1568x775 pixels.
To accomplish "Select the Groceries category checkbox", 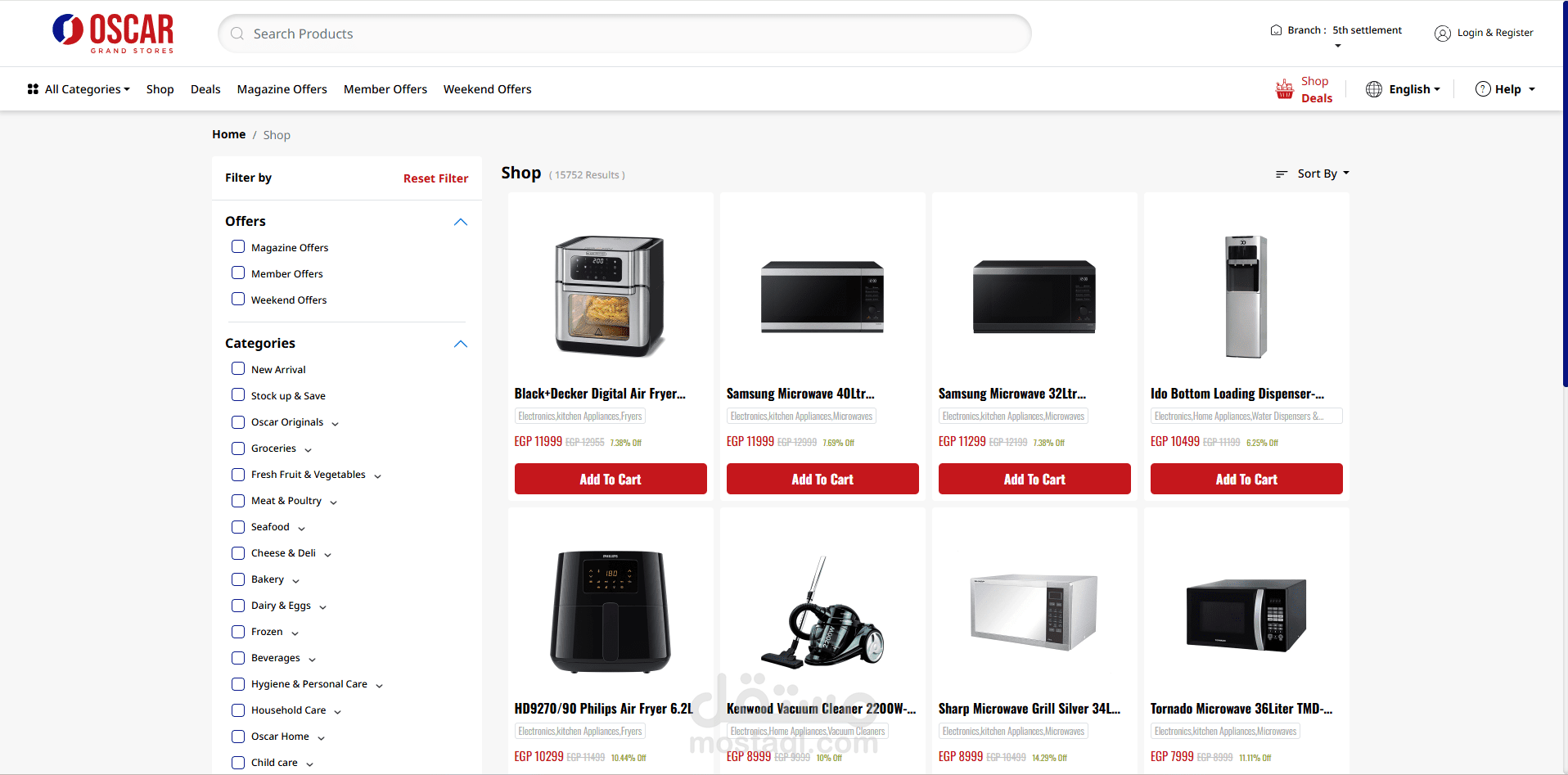I will click(238, 448).
